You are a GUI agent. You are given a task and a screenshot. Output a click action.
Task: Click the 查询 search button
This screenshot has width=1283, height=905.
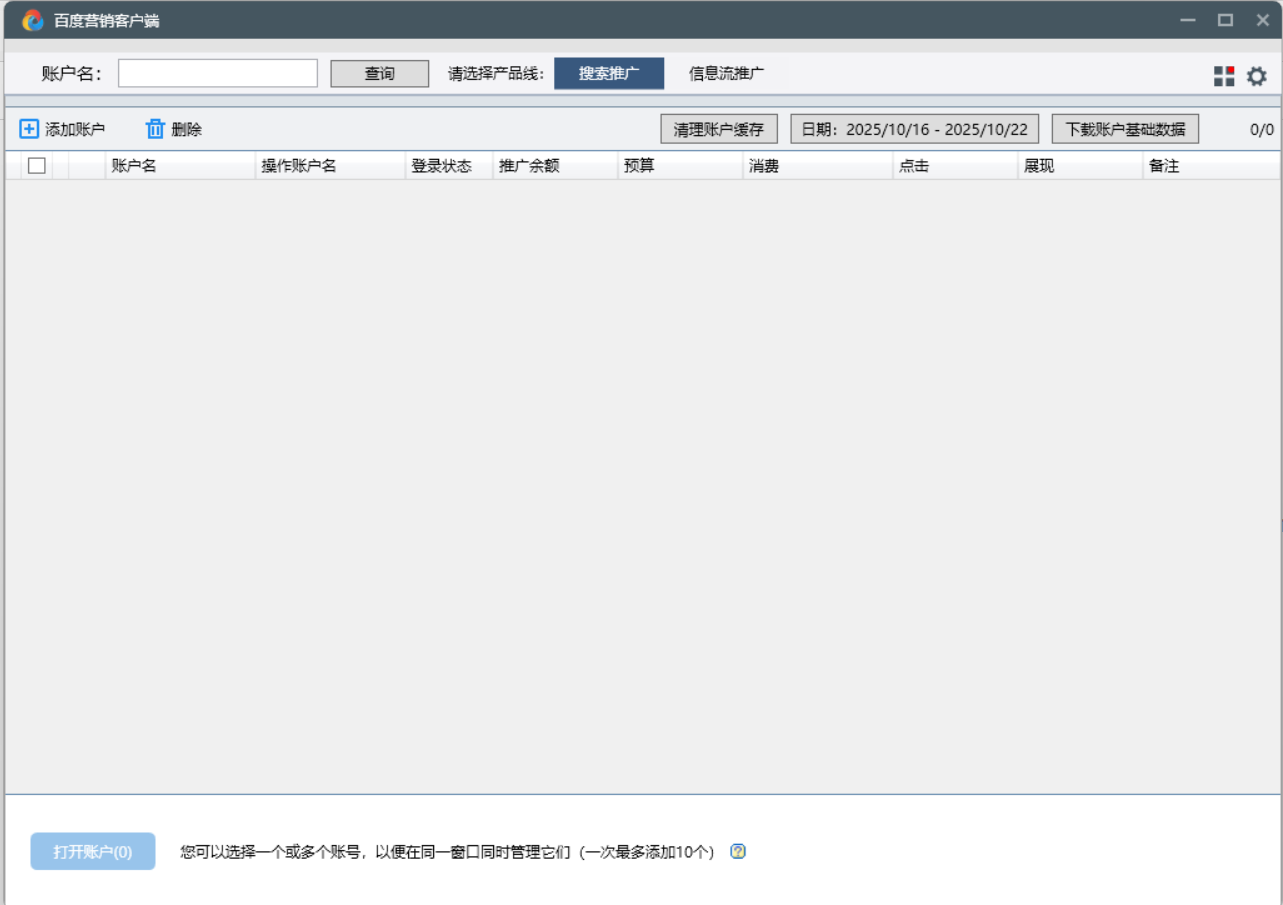pyautogui.click(x=379, y=72)
